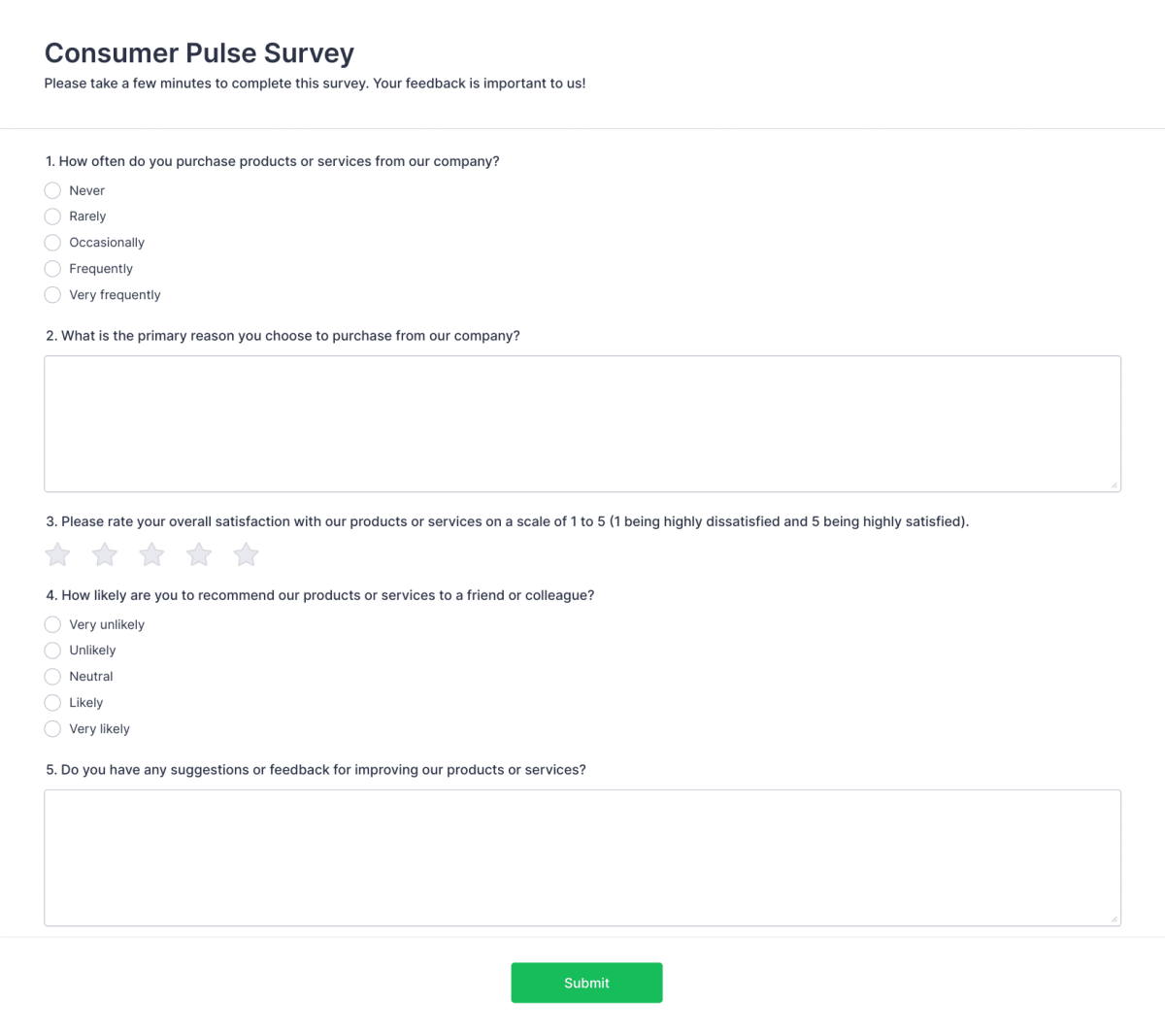Click the Consumer Pulse Survey title
The width and height of the screenshot is (1165, 1036).
pyautogui.click(x=199, y=53)
